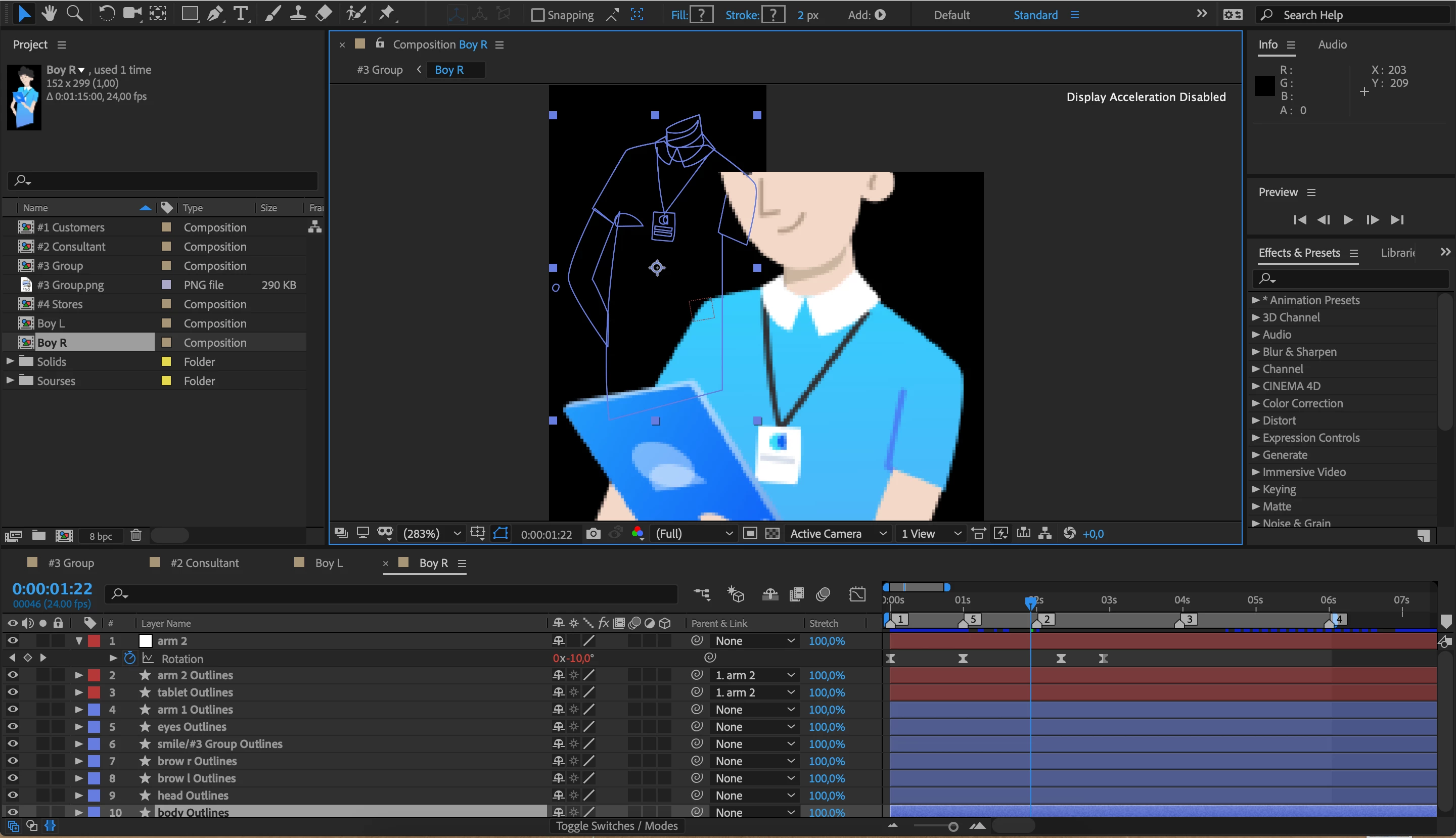Select the Puppet Pin tool
This screenshot has height=838, width=1456.
pyautogui.click(x=386, y=14)
